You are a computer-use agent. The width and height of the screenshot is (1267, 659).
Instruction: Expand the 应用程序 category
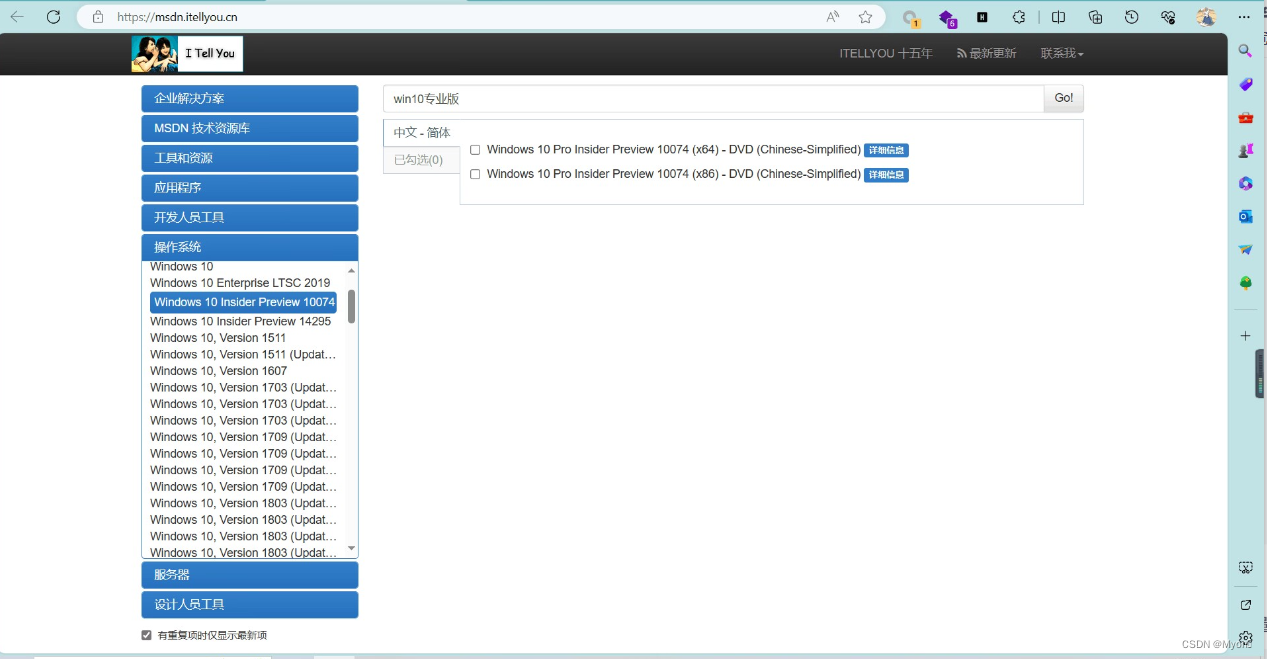[x=250, y=188]
